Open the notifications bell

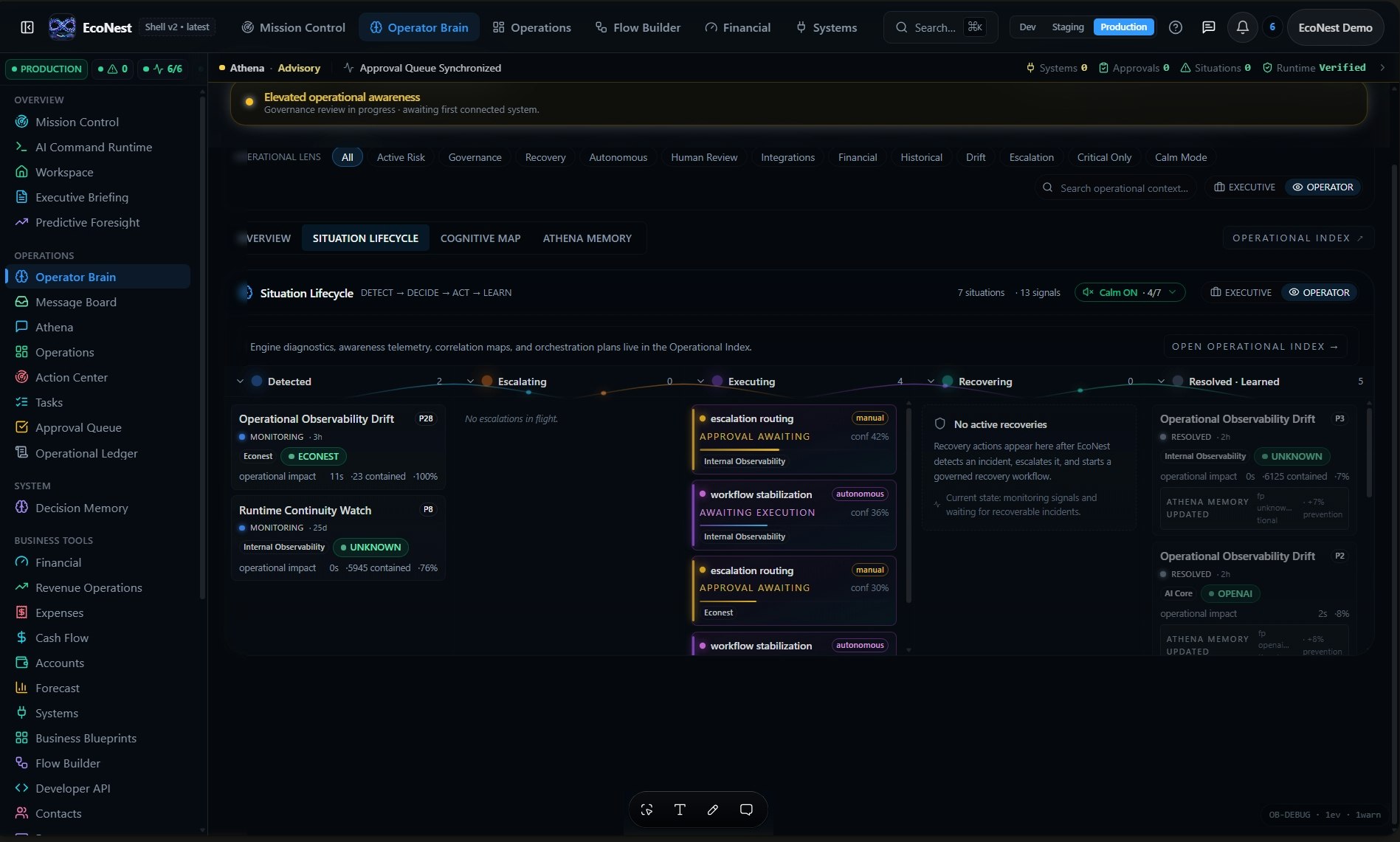[1243, 27]
